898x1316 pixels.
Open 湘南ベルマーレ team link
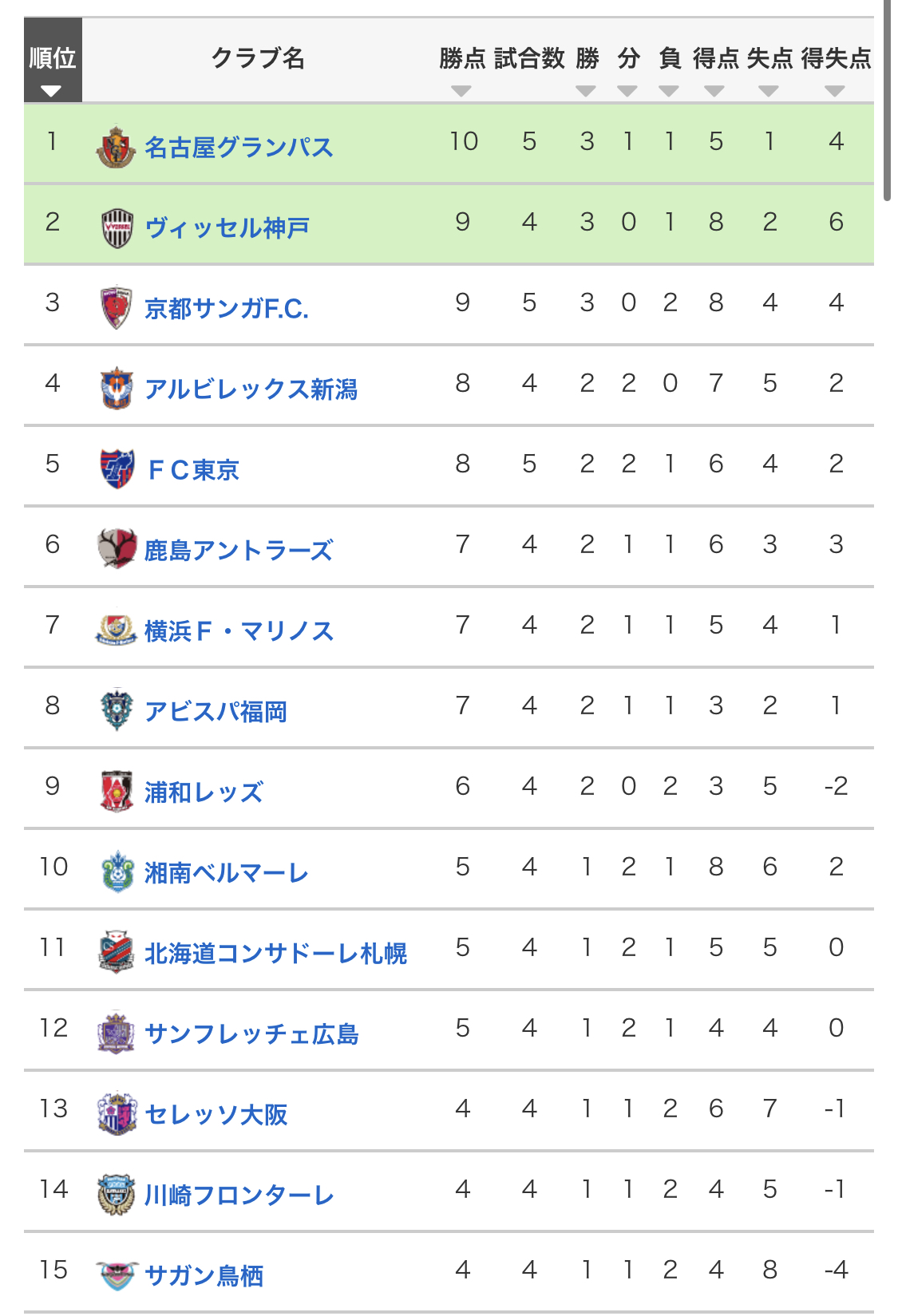[226, 873]
